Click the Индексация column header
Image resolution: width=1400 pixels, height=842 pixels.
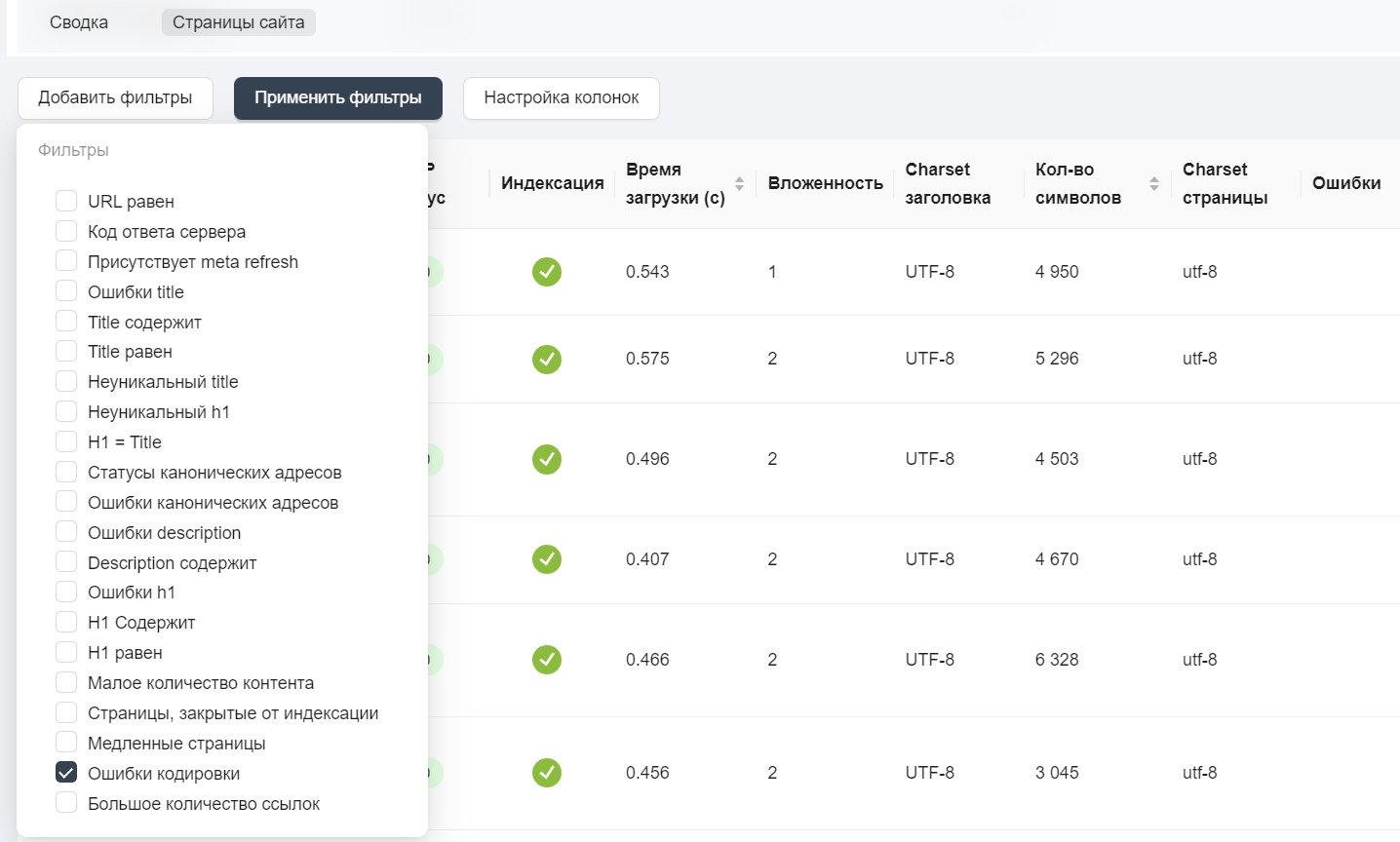(x=553, y=183)
